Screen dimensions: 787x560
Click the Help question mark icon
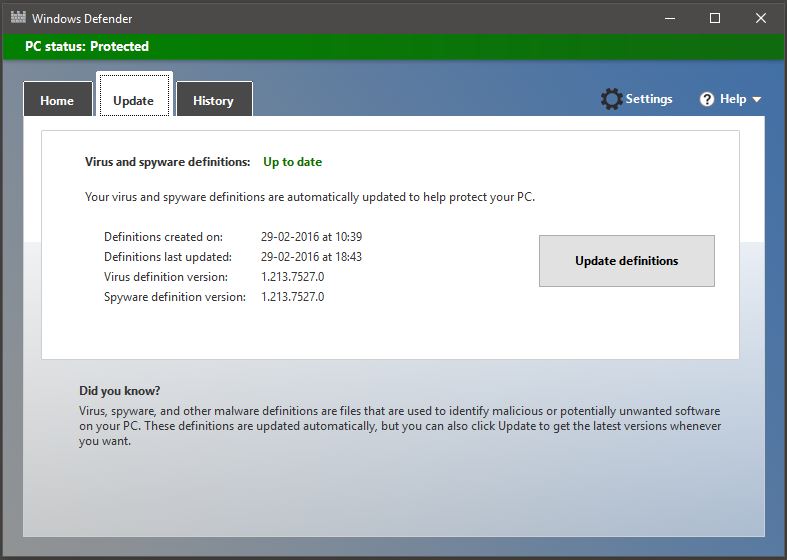coord(707,99)
